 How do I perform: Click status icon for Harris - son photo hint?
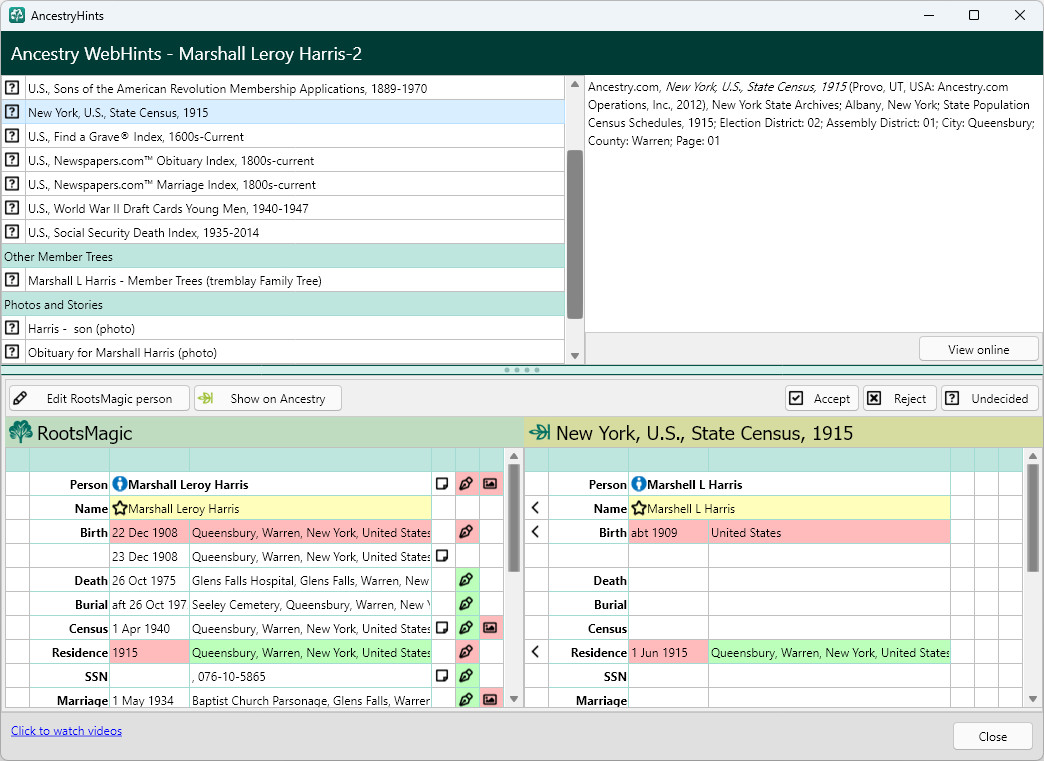point(12,327)
